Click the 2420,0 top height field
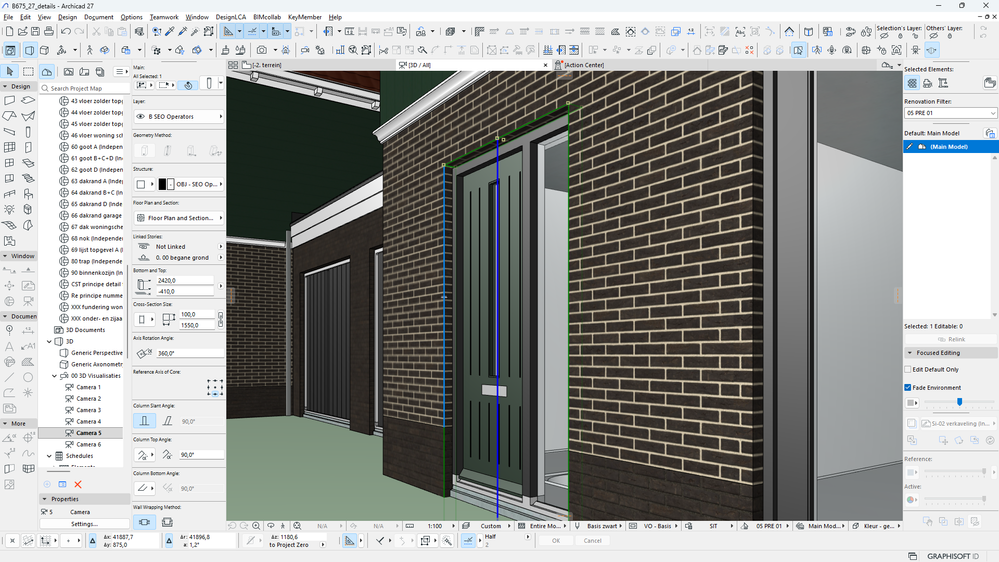 185,280
